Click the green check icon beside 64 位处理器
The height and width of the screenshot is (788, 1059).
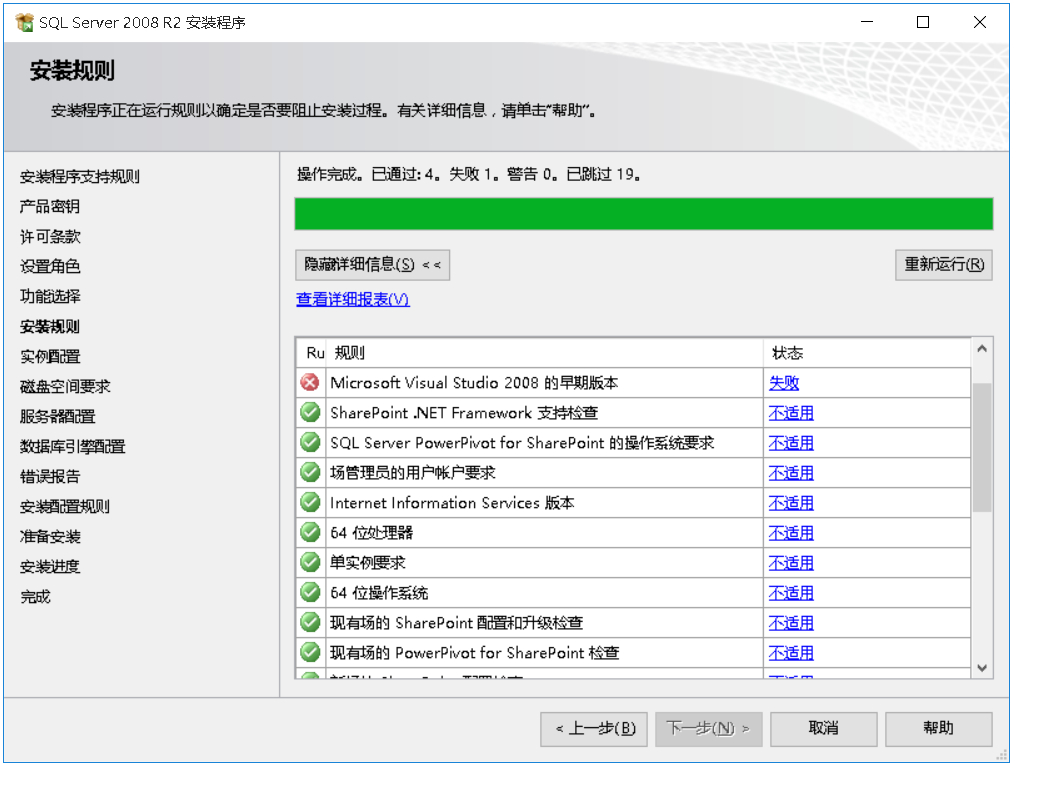click(x=310, y=533)
